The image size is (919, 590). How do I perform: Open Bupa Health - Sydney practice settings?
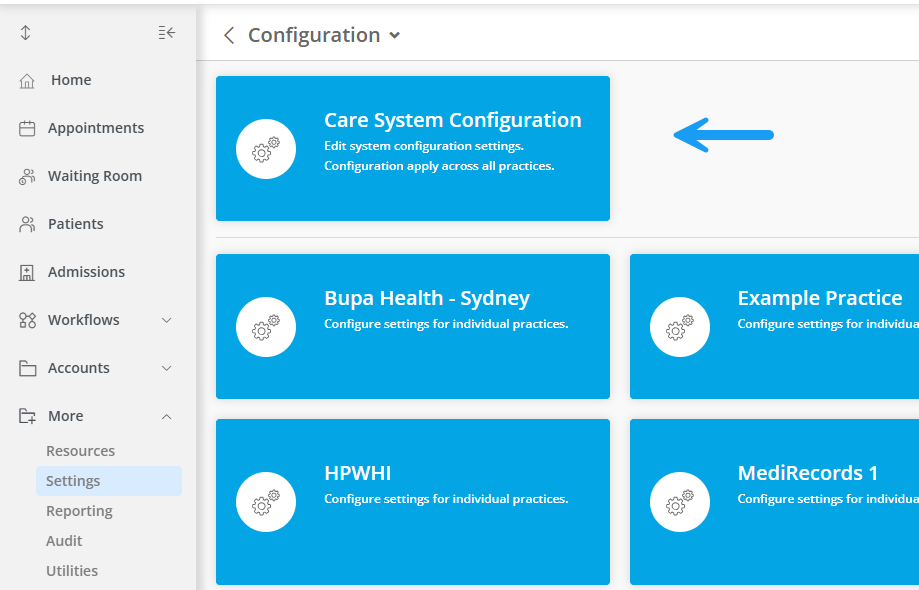click(x=413, y=326)
